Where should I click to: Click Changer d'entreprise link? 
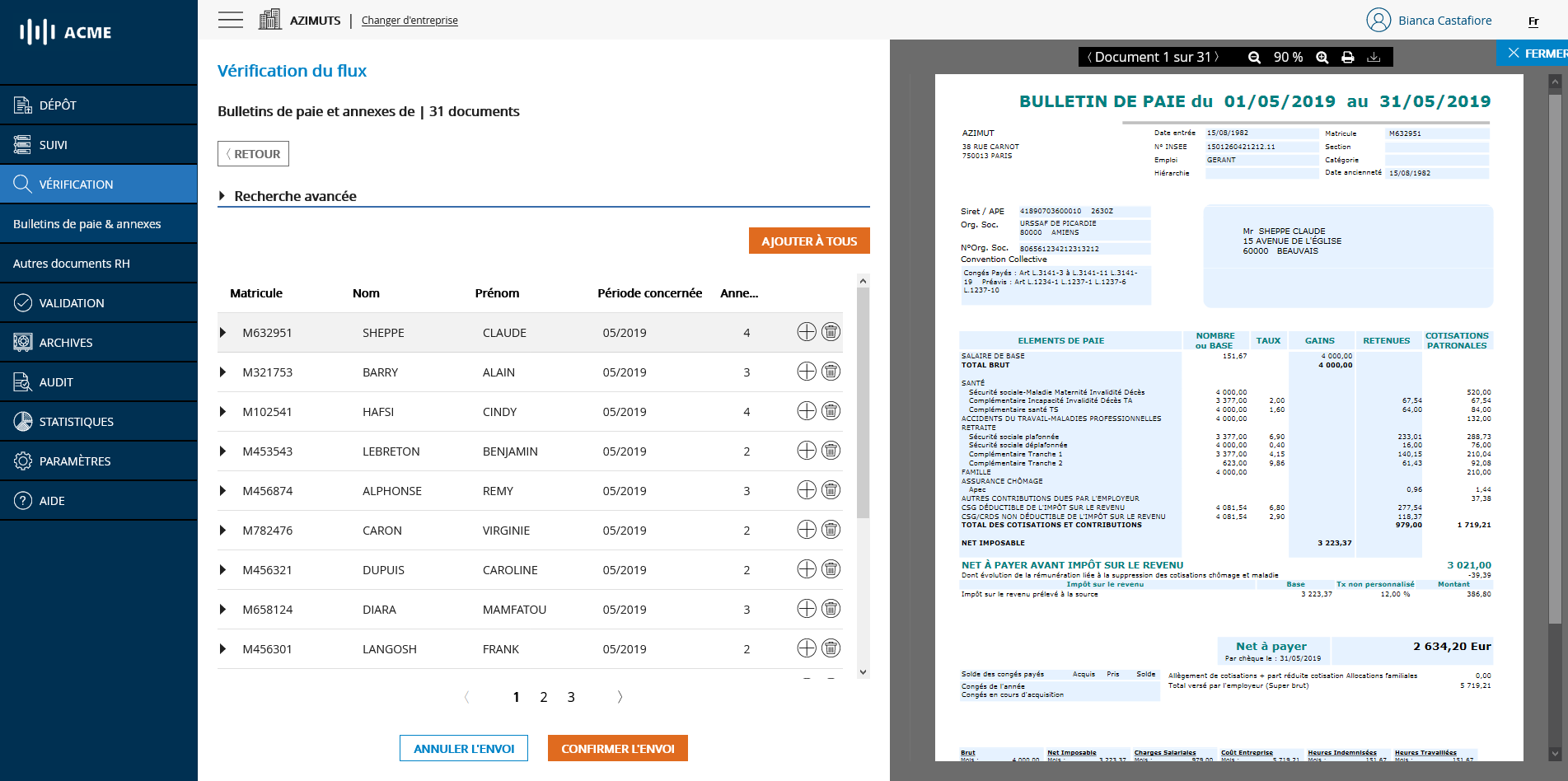tap(410, 21)
